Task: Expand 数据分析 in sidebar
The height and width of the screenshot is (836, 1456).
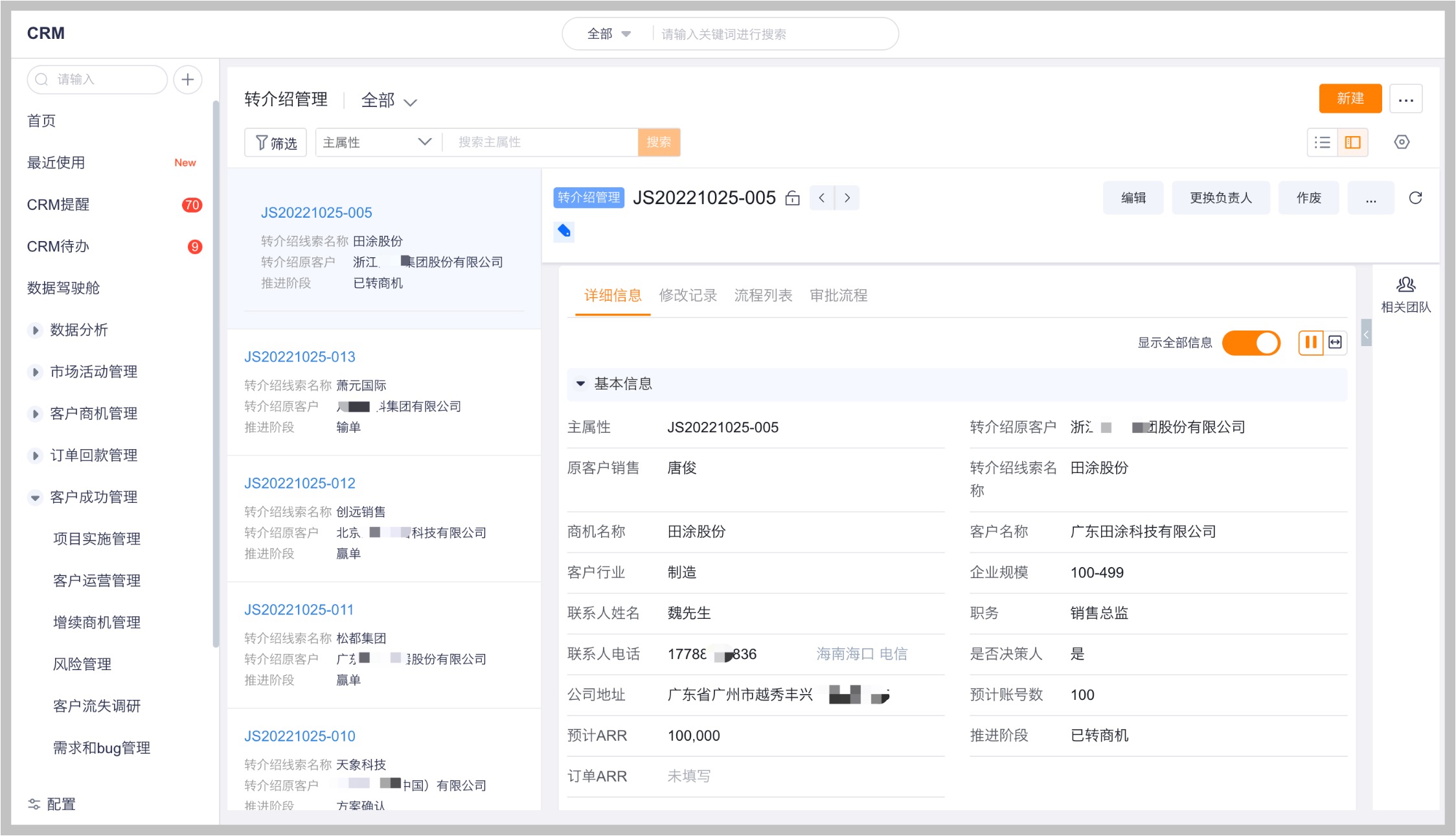Action: click(36, 330)
